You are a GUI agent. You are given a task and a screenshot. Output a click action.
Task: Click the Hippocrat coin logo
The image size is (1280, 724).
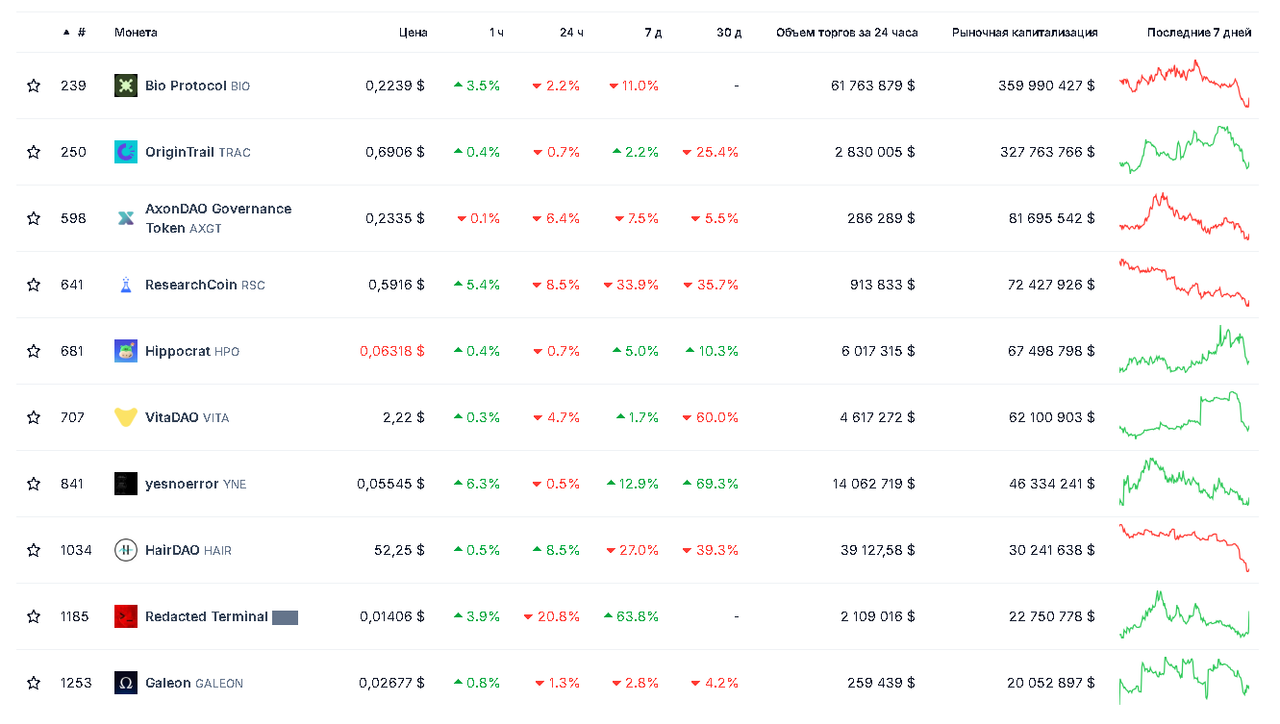pos(126,351)
